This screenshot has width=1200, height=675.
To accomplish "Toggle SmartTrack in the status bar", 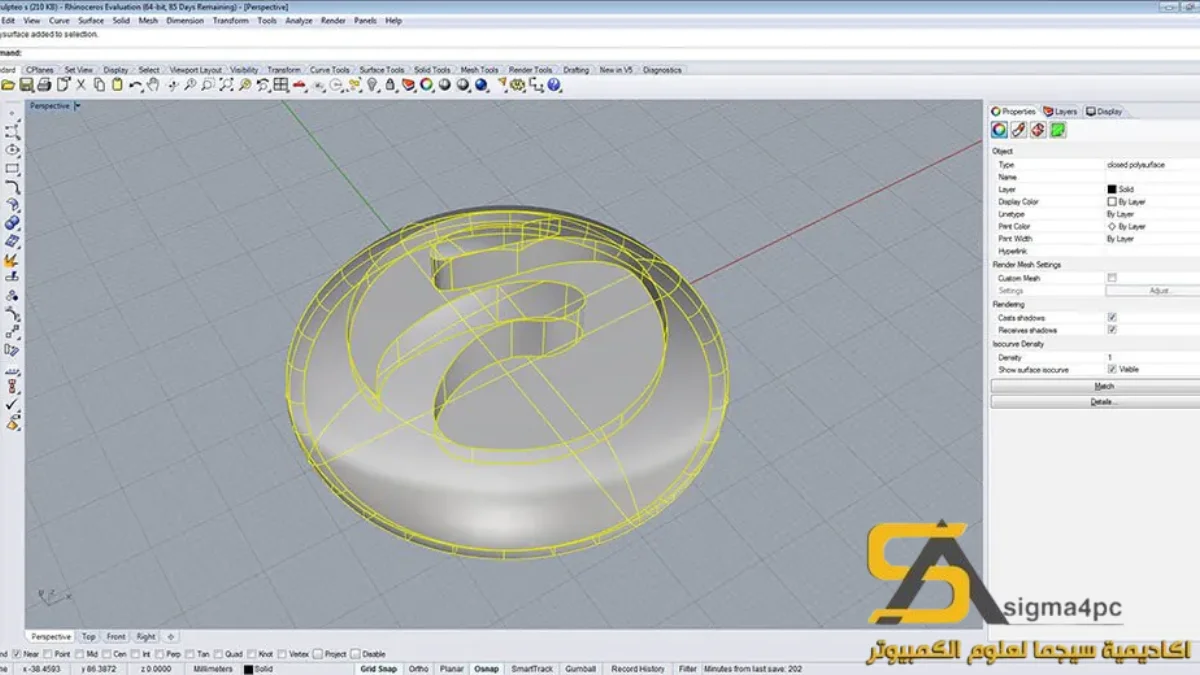I will click(x=531, y=669).
